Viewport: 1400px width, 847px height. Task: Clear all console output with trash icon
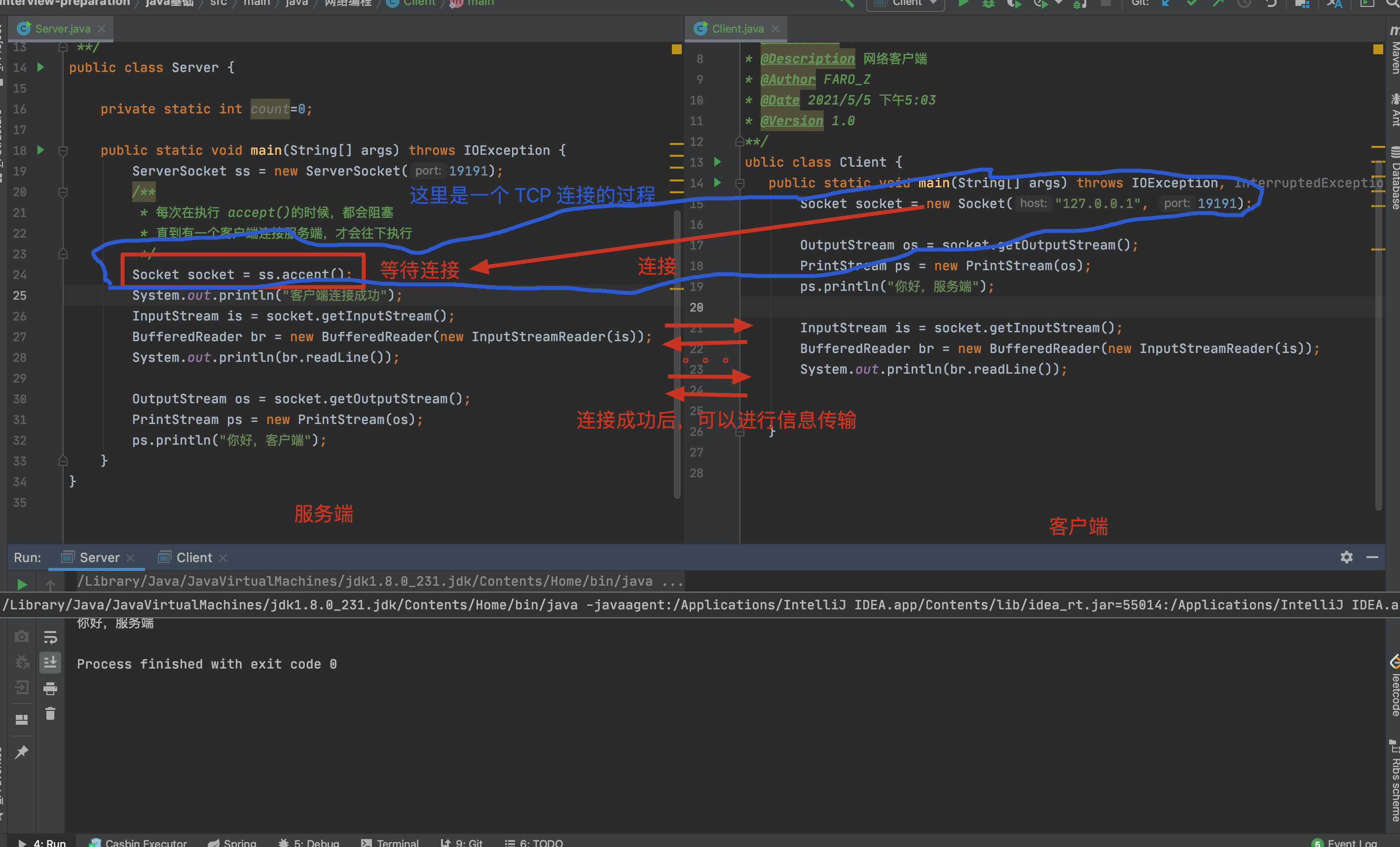click(x=50, y=713)
